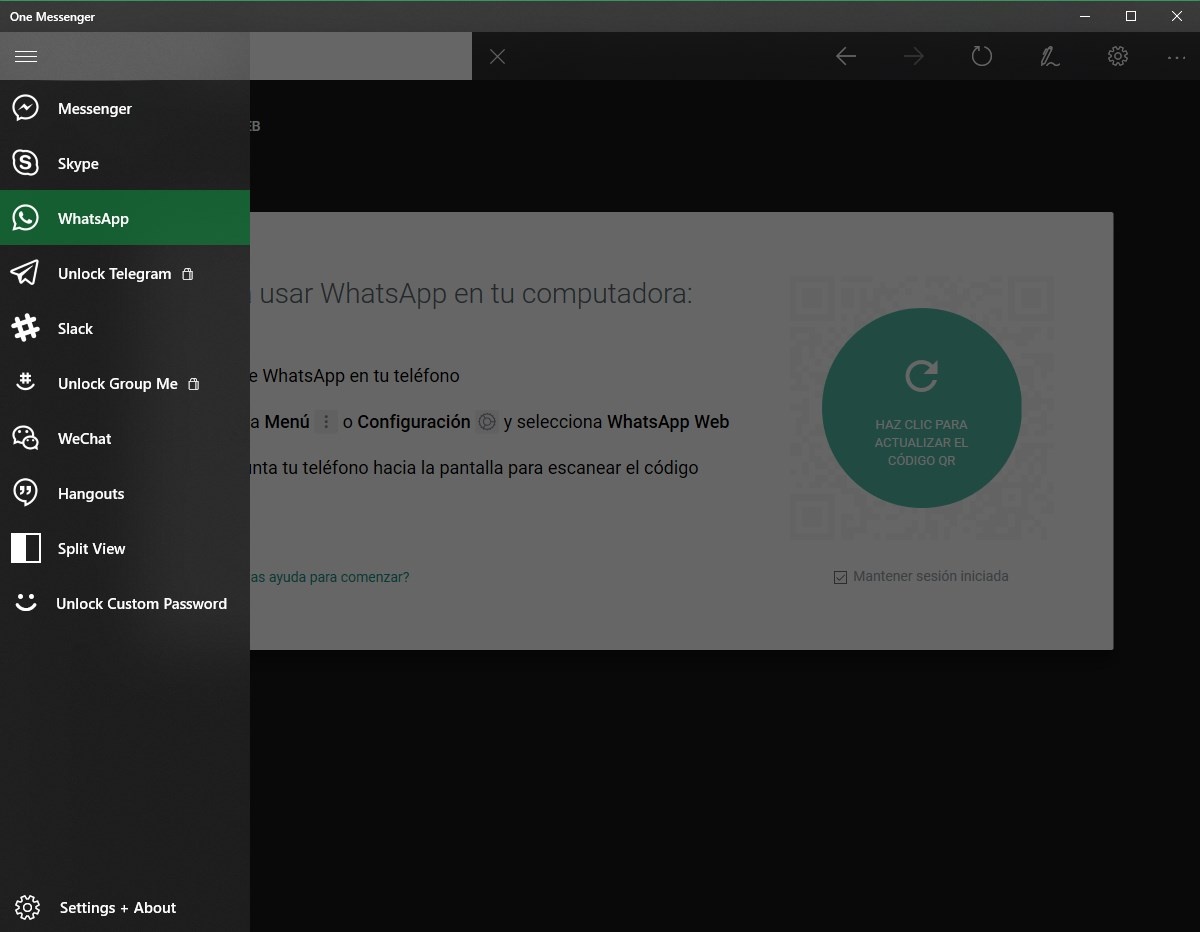1200x932 pixels.
Task: Open the Skype logo icon in the sidebar
Action: 25,163
